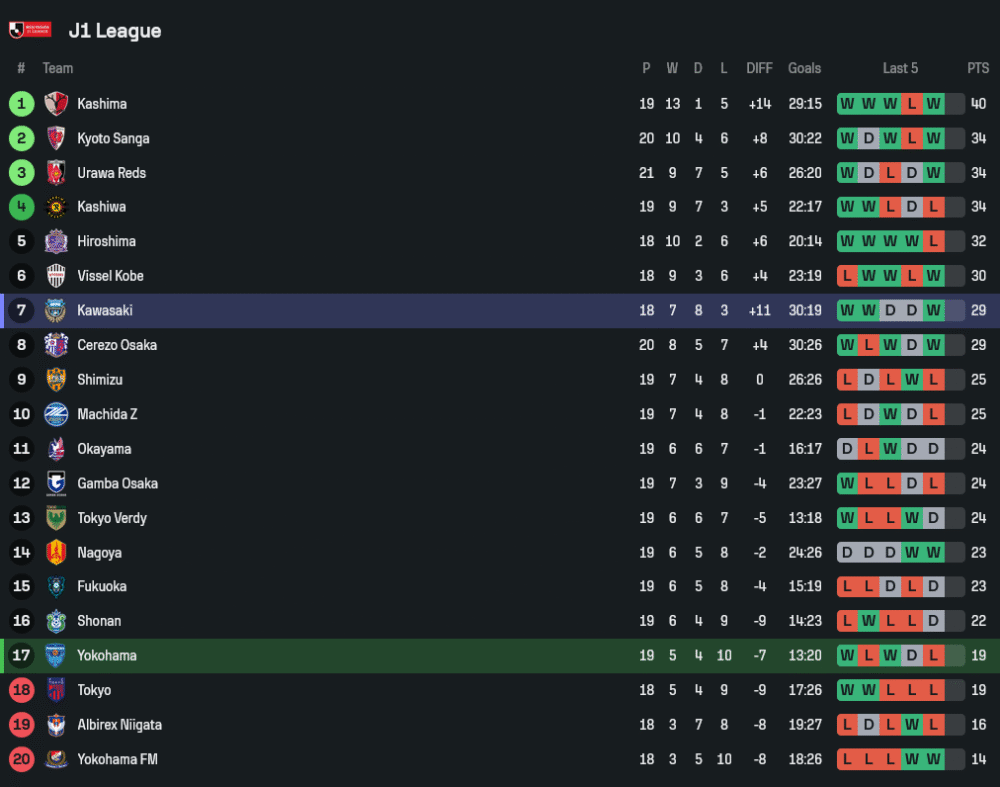Click the Goals column header
The width and height of the screenshot is (1000, 787).
coord(804,68)
